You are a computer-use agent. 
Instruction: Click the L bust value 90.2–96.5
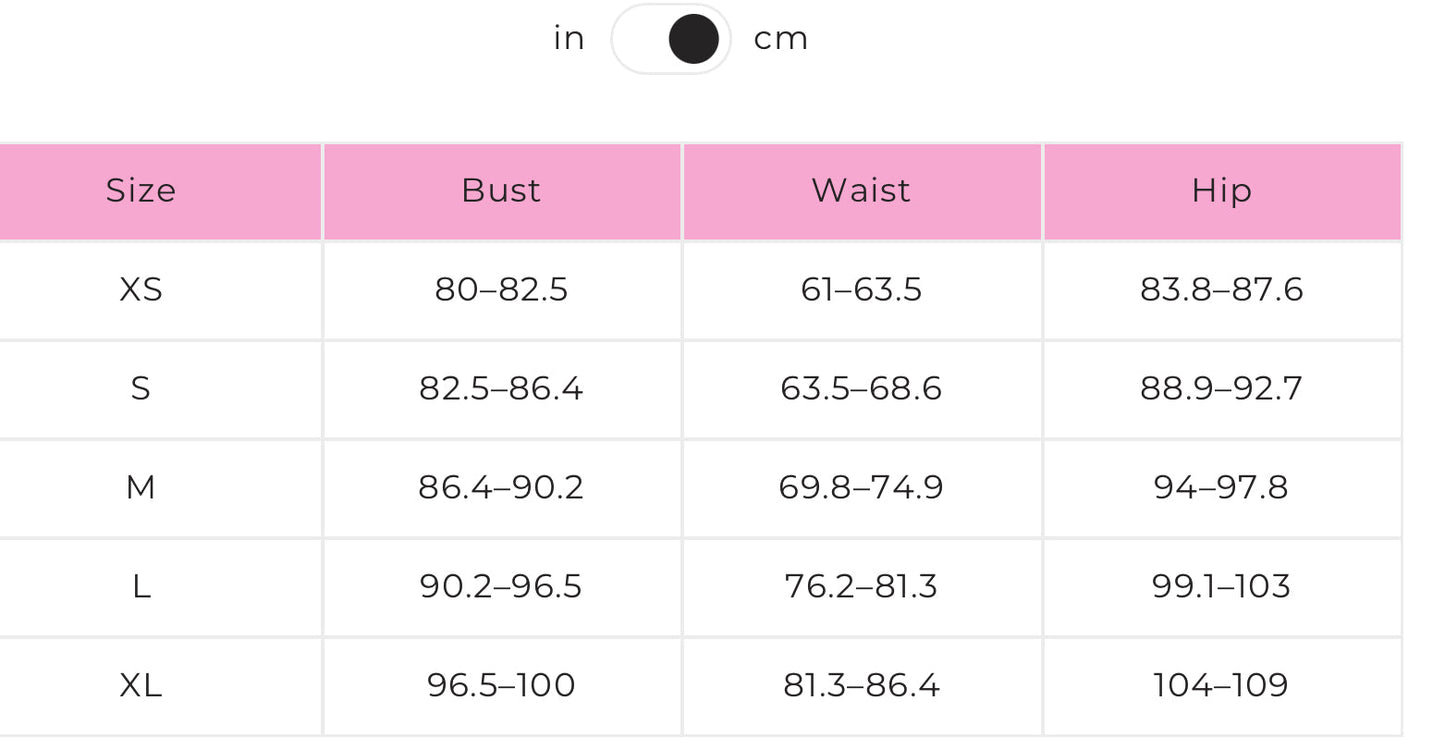[501, 586]
